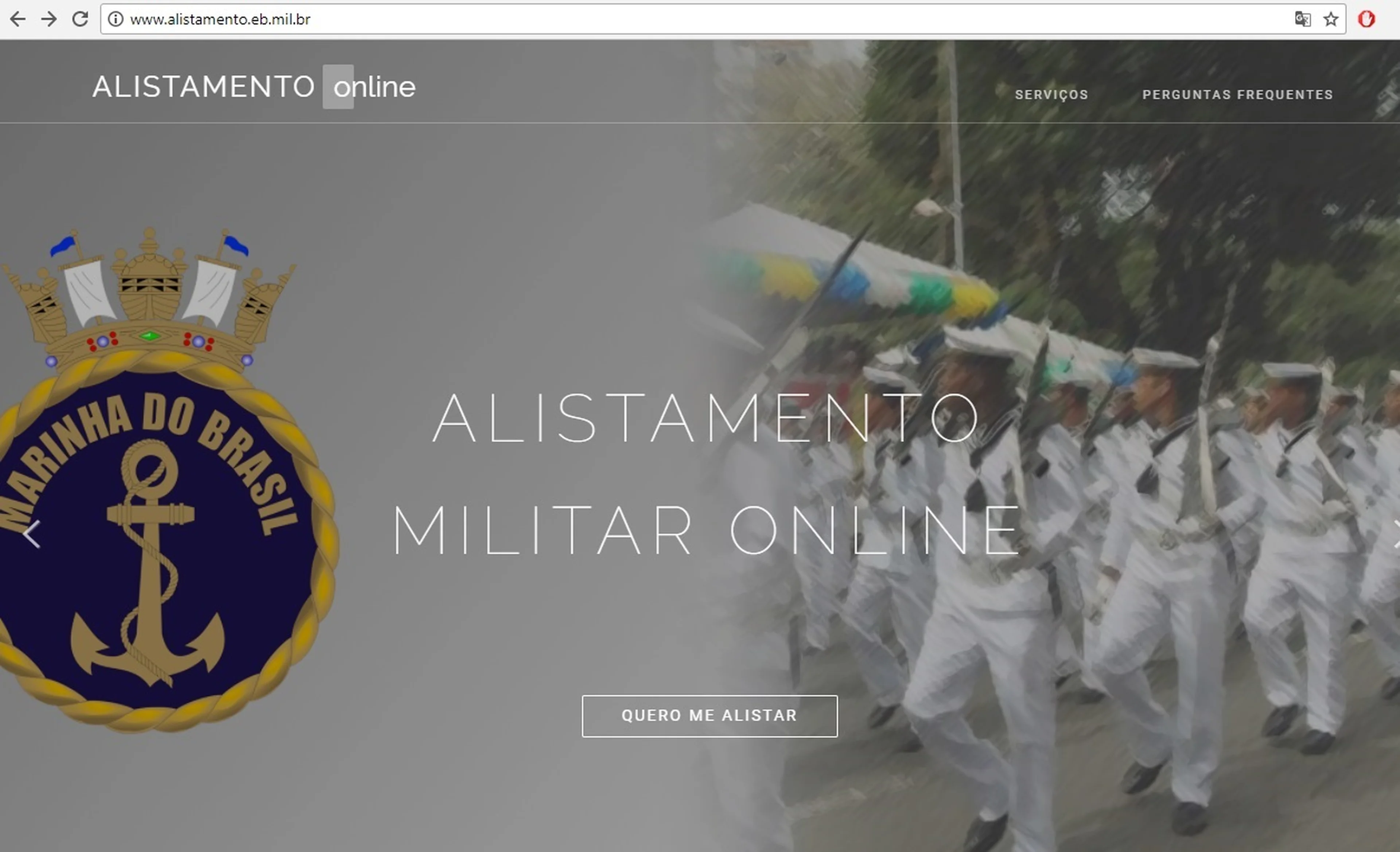The image size is (1400, 852).
Task: Open the translate page icon
Action: 1302,19
